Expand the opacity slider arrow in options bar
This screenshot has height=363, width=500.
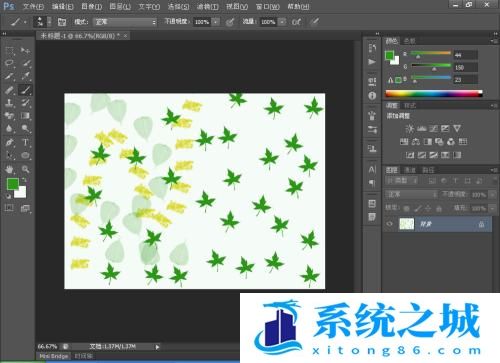coord(216,22)
